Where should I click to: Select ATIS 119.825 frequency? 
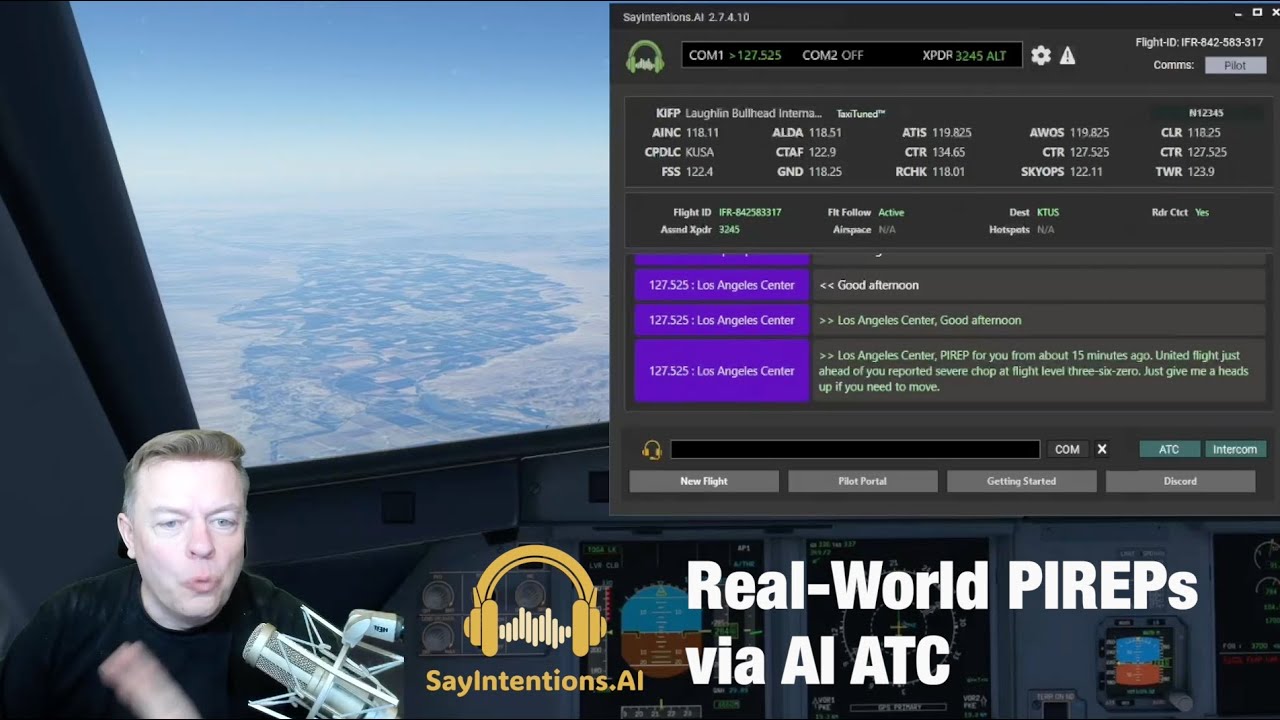point(937,132)
